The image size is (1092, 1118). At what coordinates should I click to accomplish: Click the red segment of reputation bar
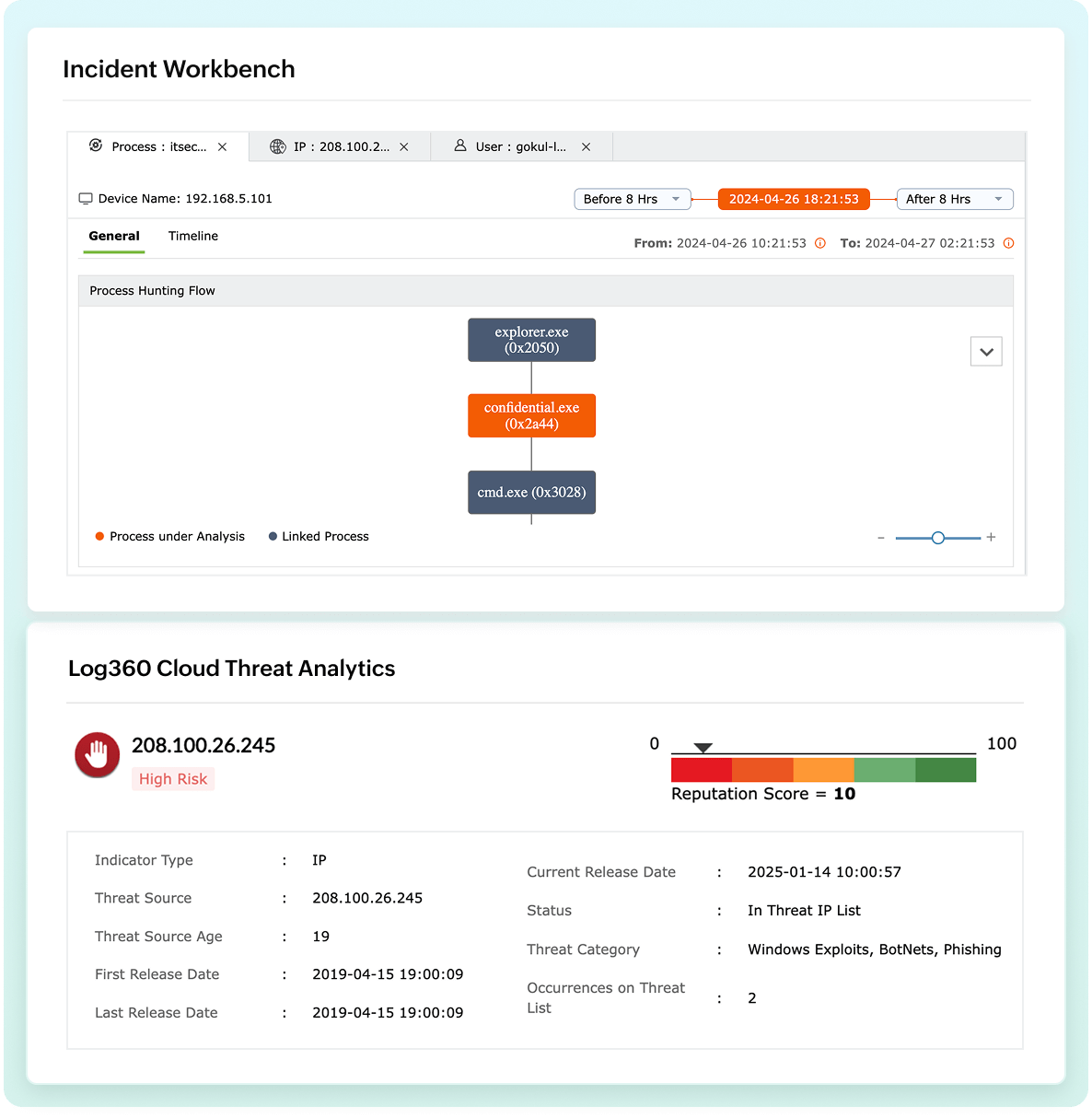coord(702,770)
